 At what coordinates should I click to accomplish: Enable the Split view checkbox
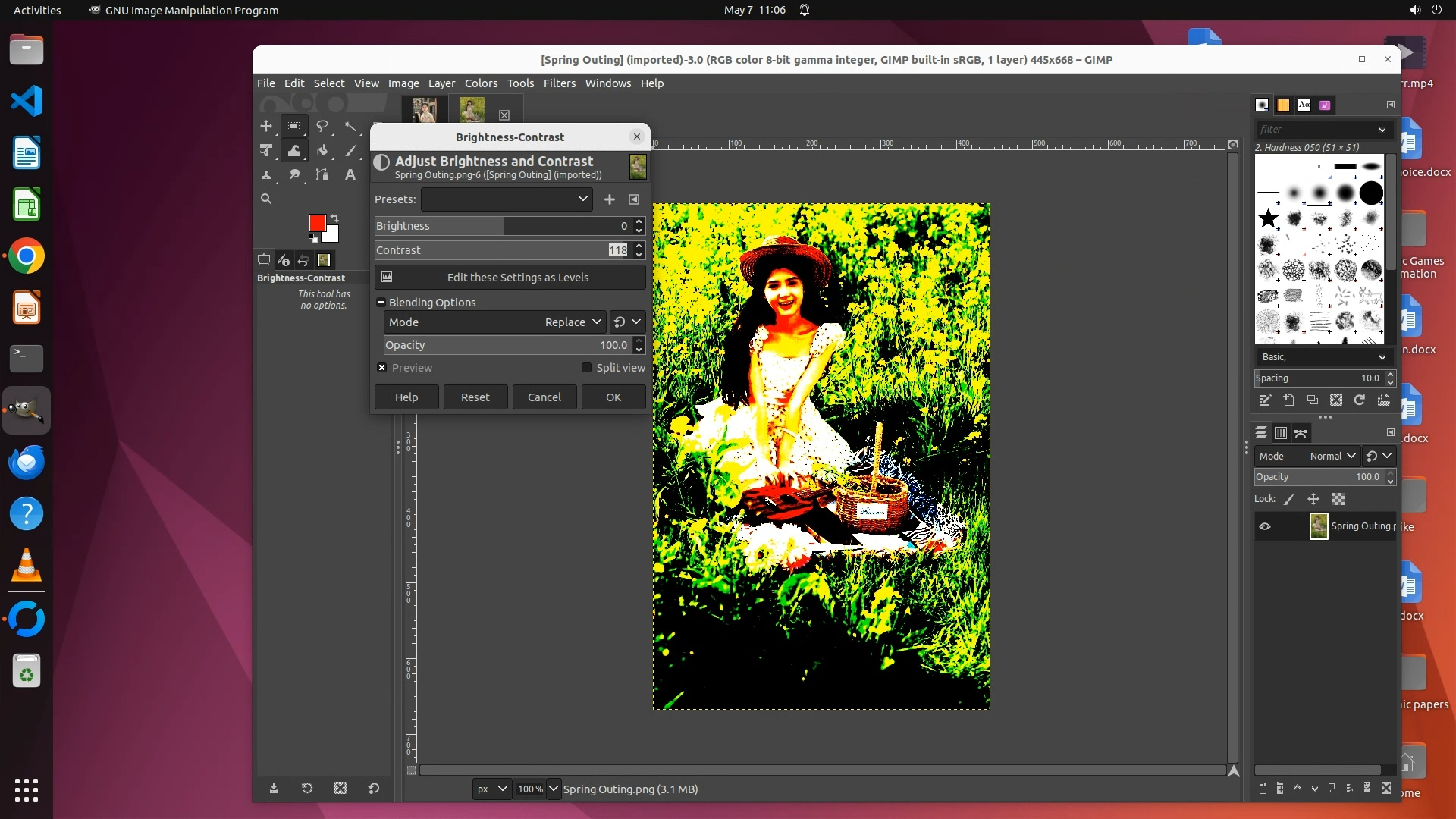(x=586, y=368)
